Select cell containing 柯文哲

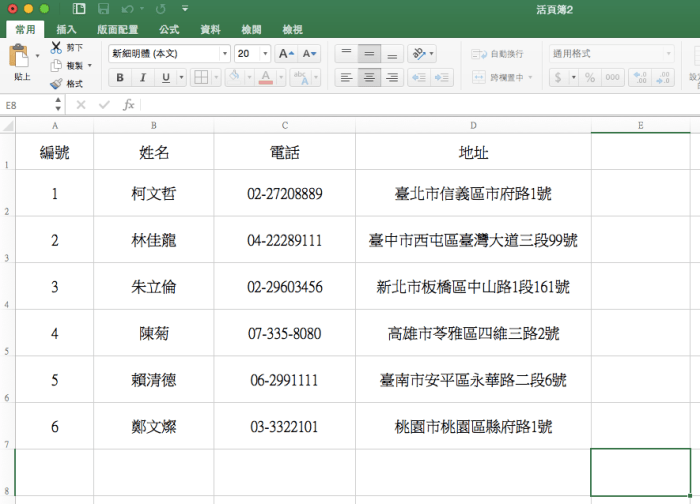coord(154,193)
